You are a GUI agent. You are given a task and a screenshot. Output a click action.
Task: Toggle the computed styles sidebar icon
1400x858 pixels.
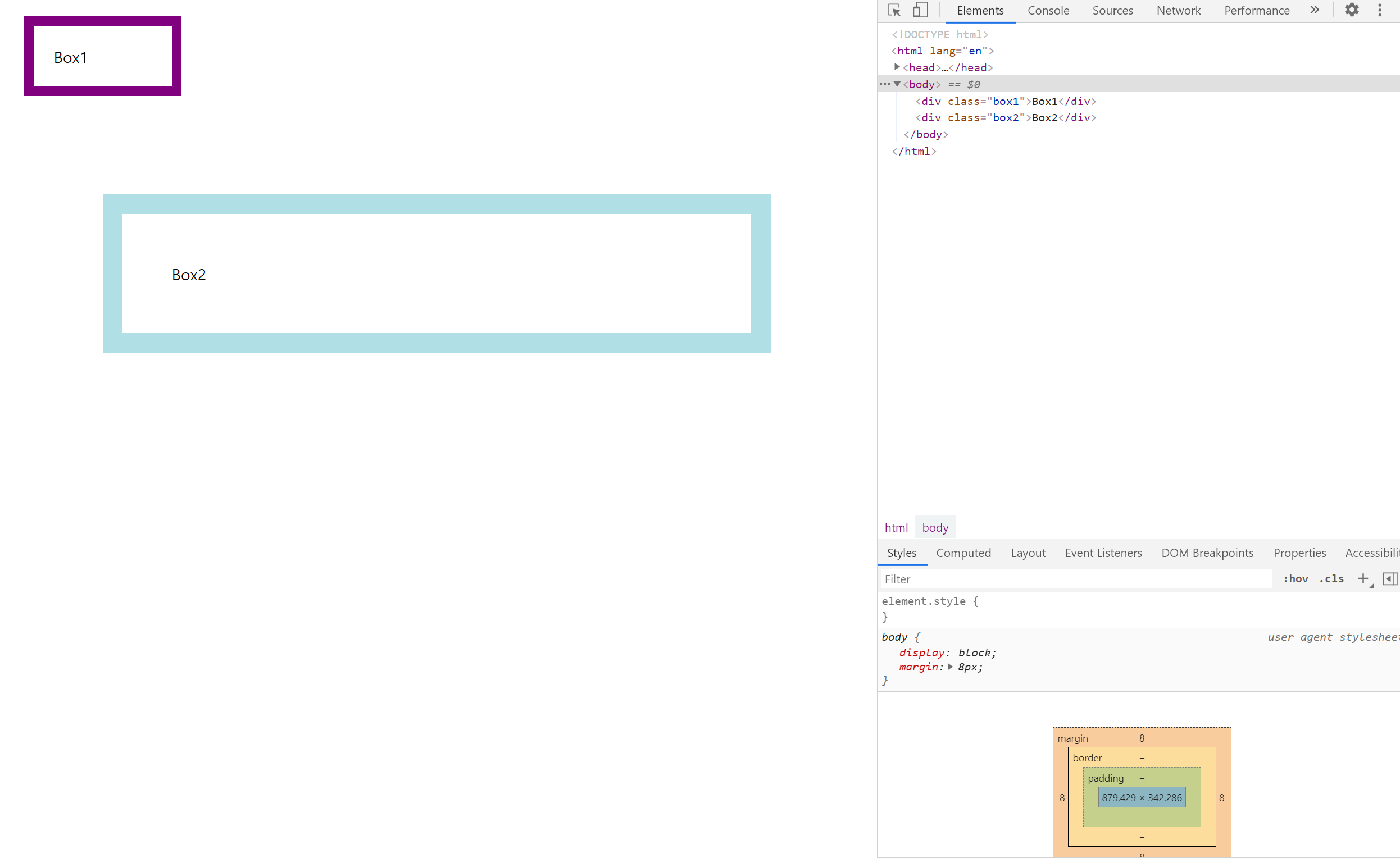(1390, 578)
